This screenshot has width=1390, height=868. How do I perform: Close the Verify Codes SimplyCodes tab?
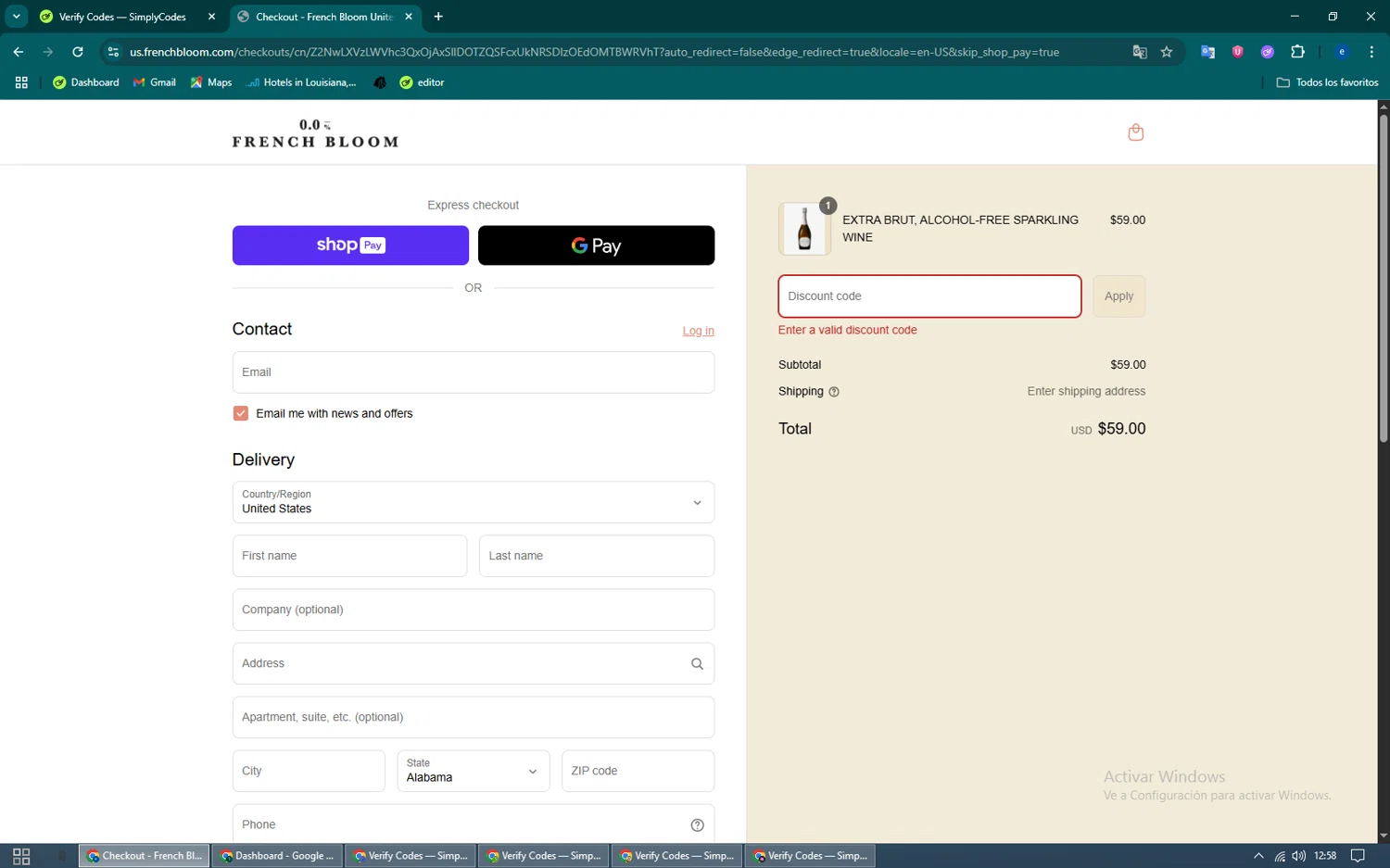pos(211,17)
